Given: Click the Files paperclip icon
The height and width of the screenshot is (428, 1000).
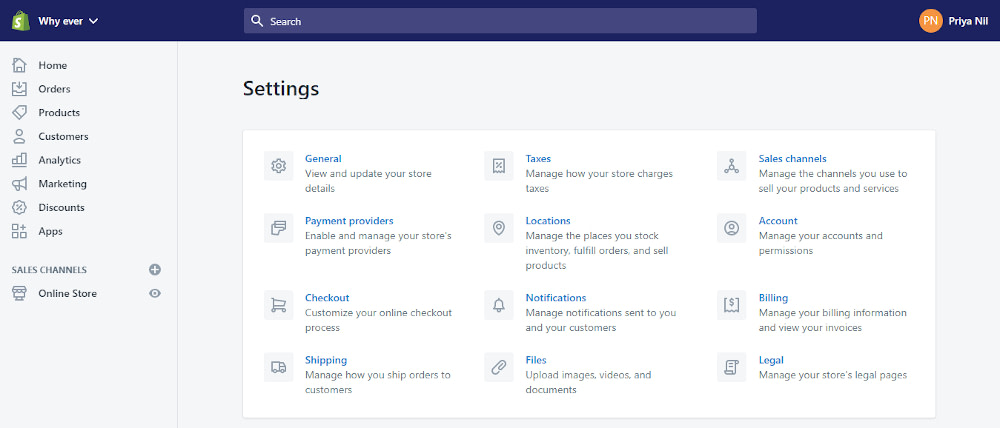Looking at the screenshot, I should [499, 367].
